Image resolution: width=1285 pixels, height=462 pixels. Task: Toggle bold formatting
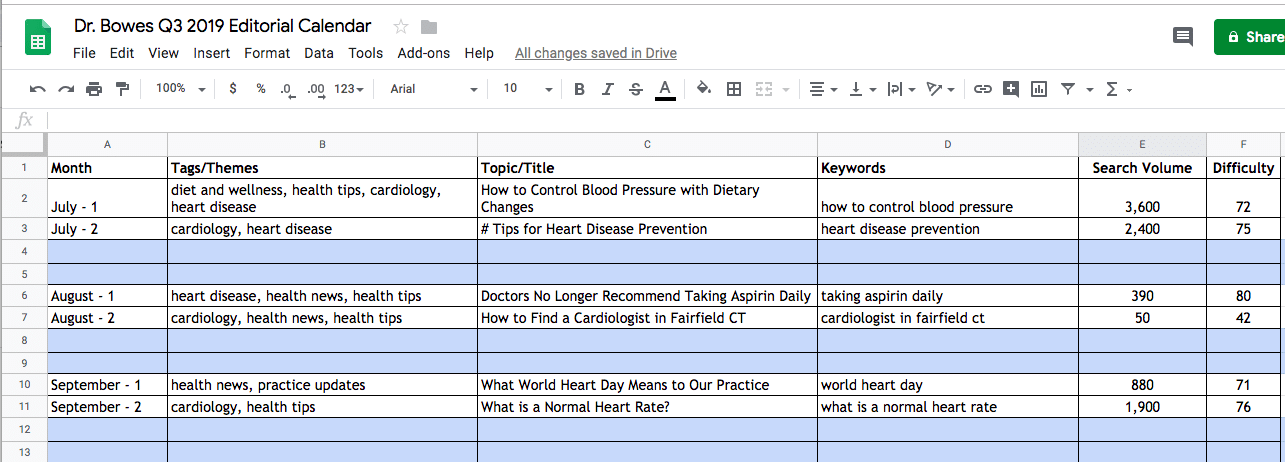click(x=579, y=89)
